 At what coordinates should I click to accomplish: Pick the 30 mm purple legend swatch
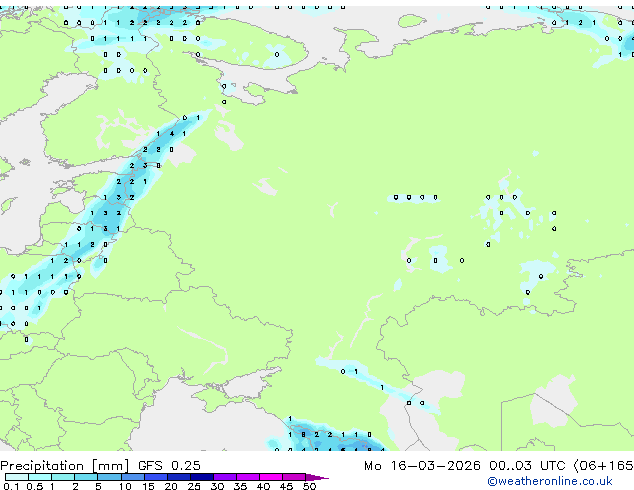point(224,477)
